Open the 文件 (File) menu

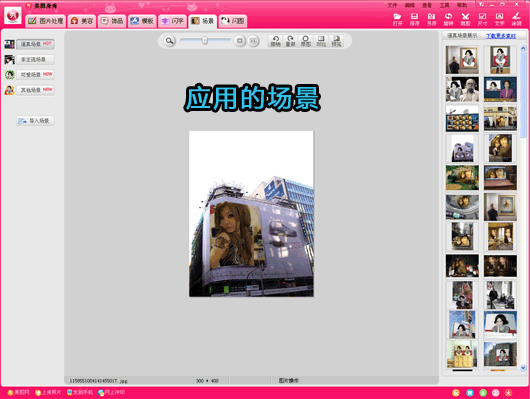click(x=392, y=5)
